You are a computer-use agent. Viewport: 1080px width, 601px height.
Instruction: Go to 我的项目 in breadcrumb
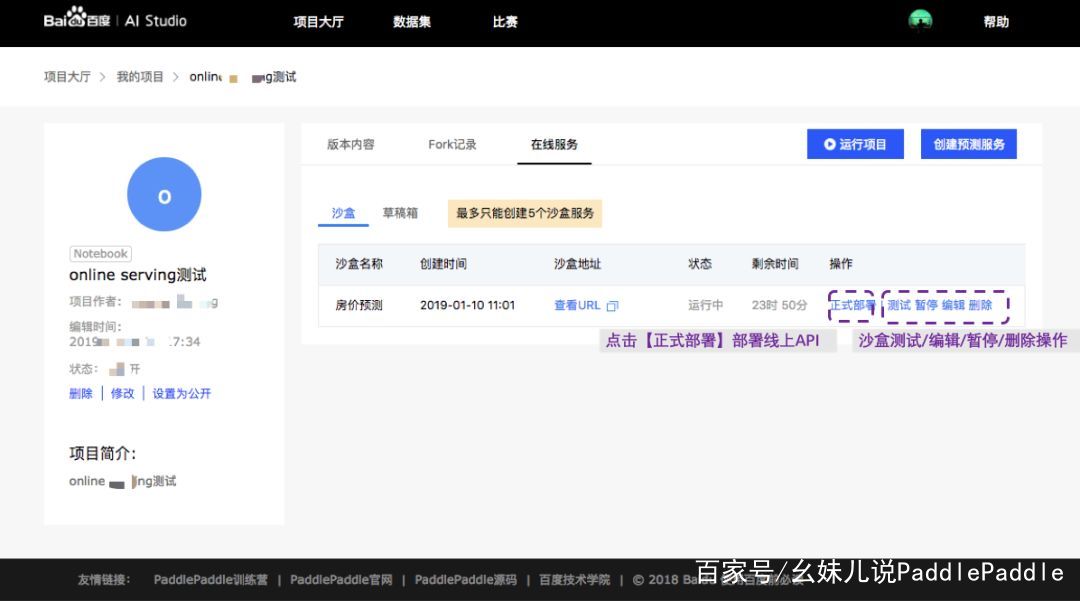click(x=140, y=77)
